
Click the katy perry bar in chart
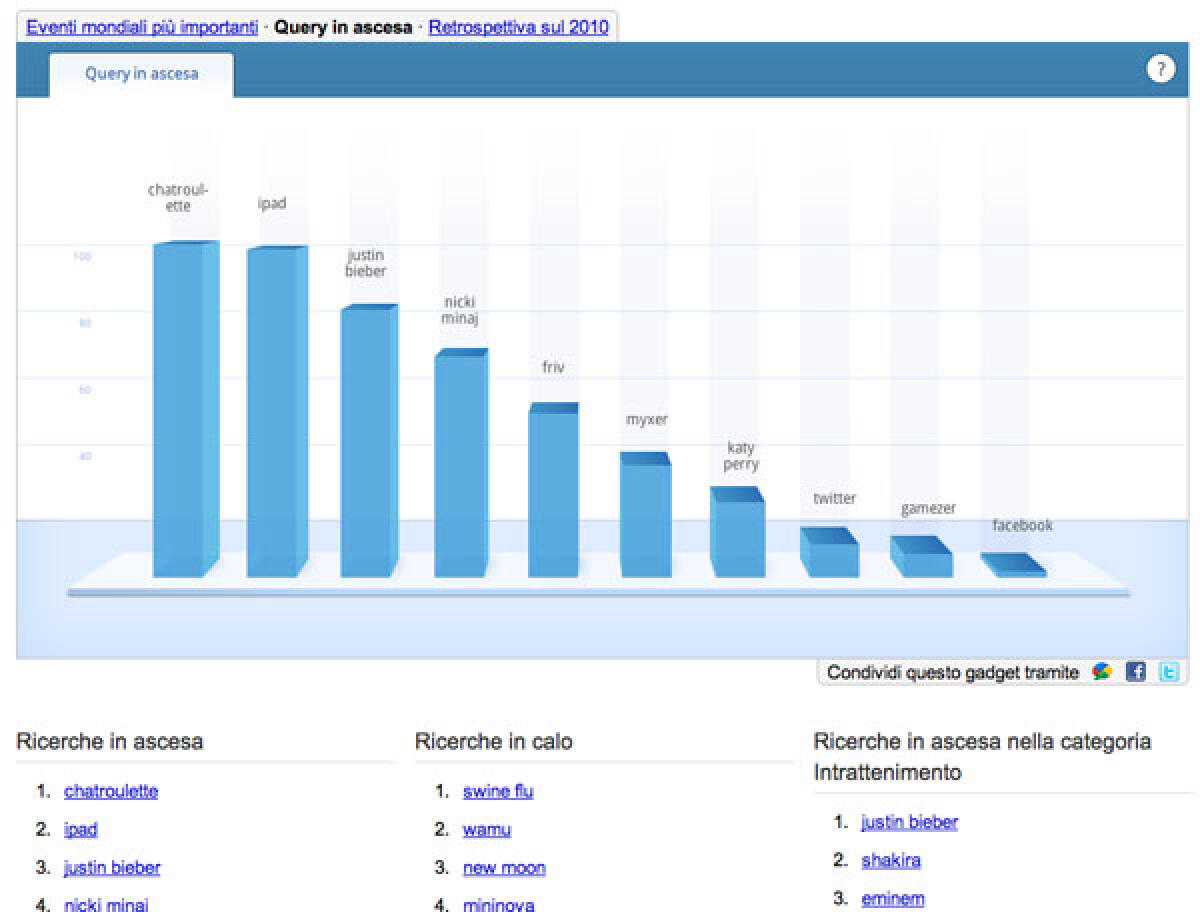[x=737, y=532]
